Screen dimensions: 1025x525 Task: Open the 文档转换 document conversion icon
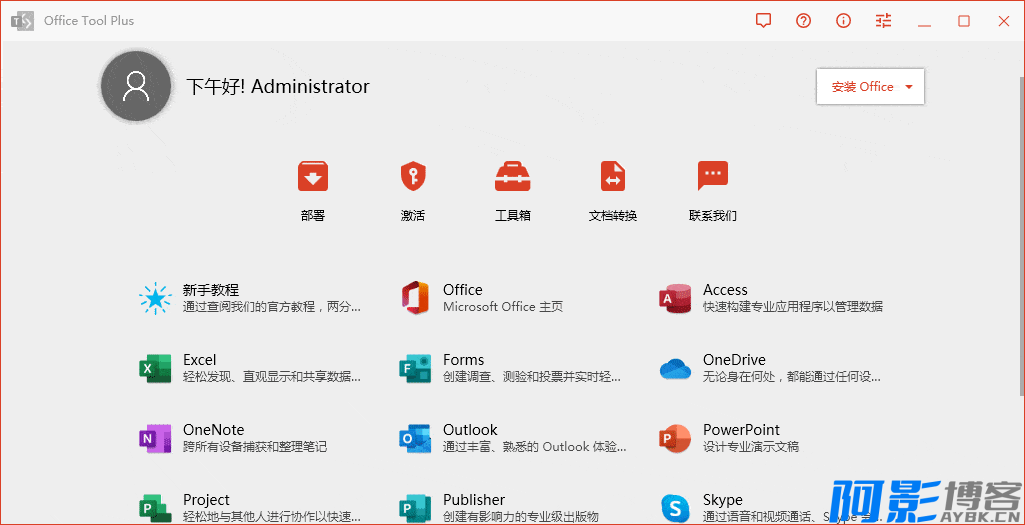pyautogui.click(x=613, y=177)
